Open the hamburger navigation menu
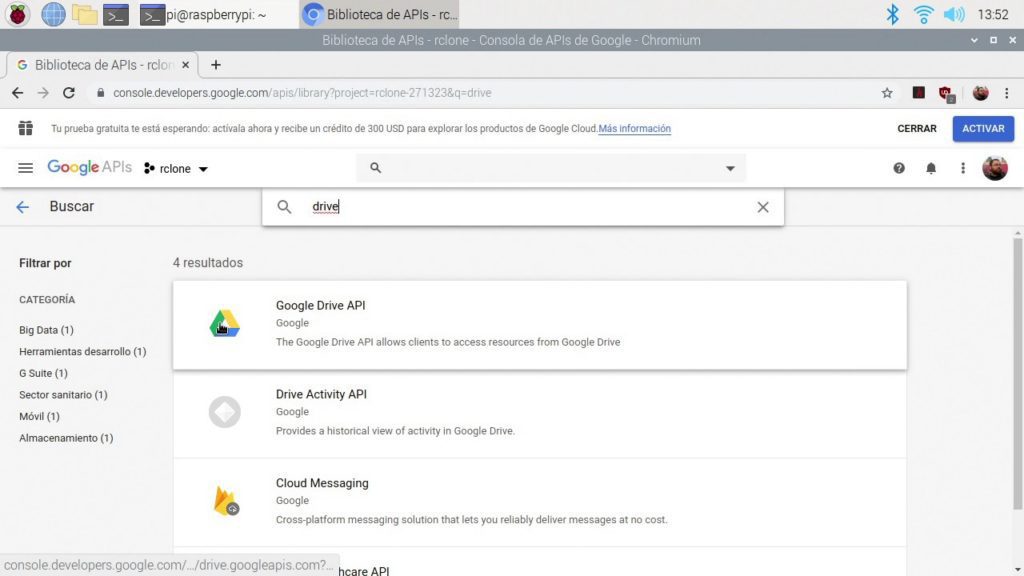Viewport: 1024px width, 576px height. [26, 168]
